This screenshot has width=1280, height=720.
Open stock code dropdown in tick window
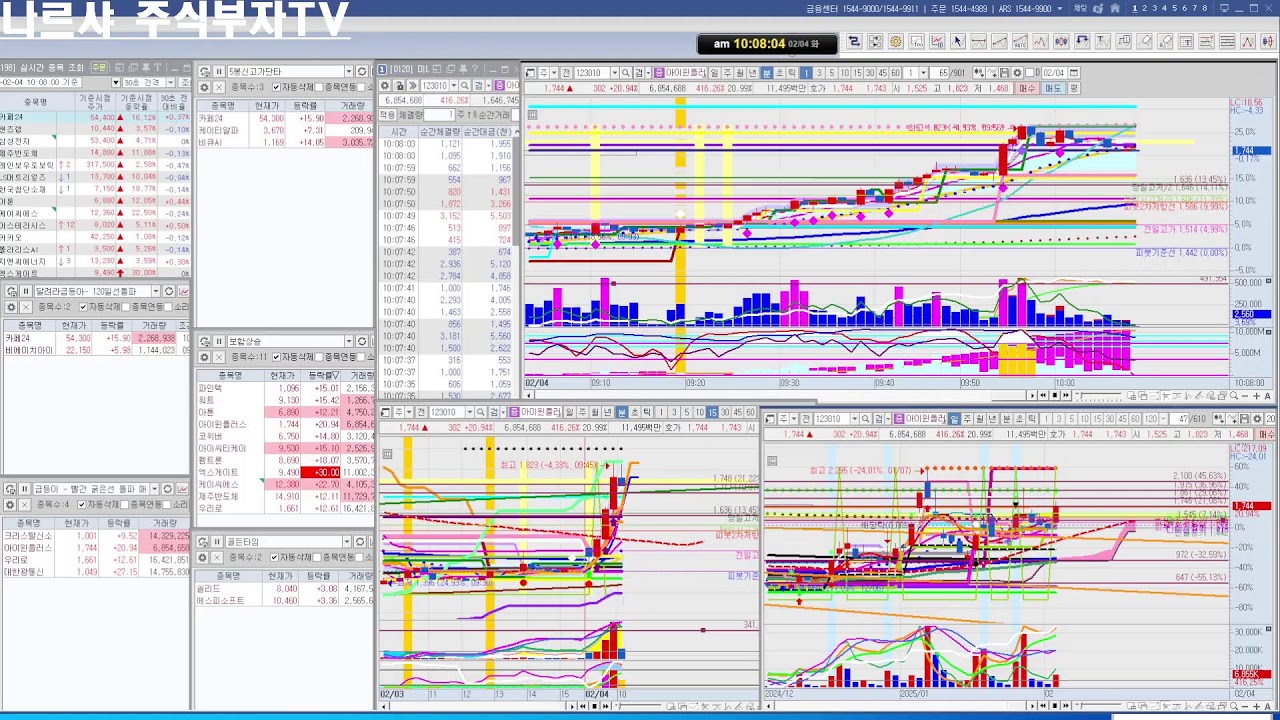click(454, 85)
